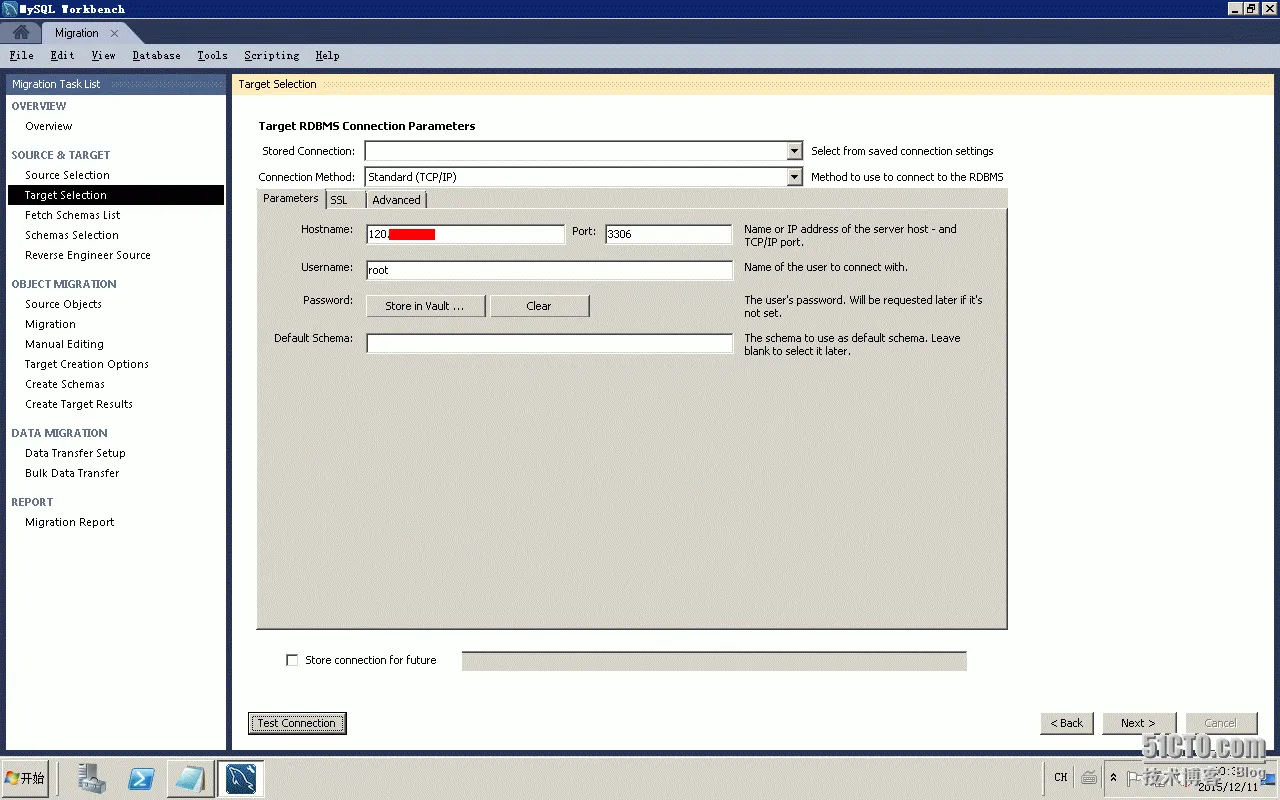Click the SOURCE & TARGET section header
Viewport: 1280px width, 800px height.
click(x=61, y=155)
